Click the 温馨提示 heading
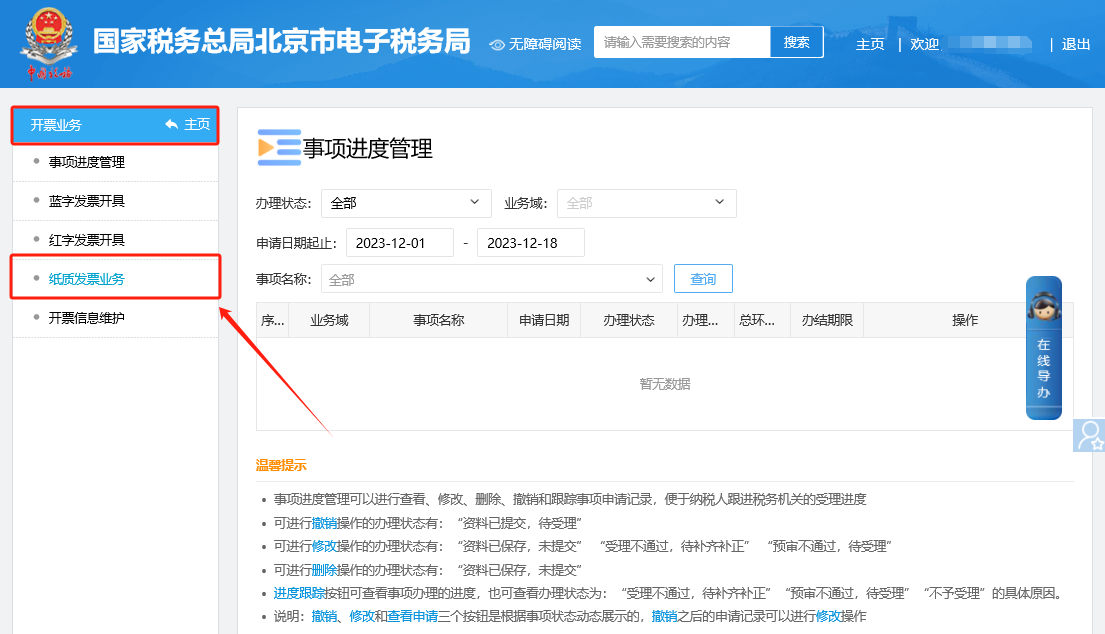The height and width of the screenshot is (634, 1105). (281, 465)
